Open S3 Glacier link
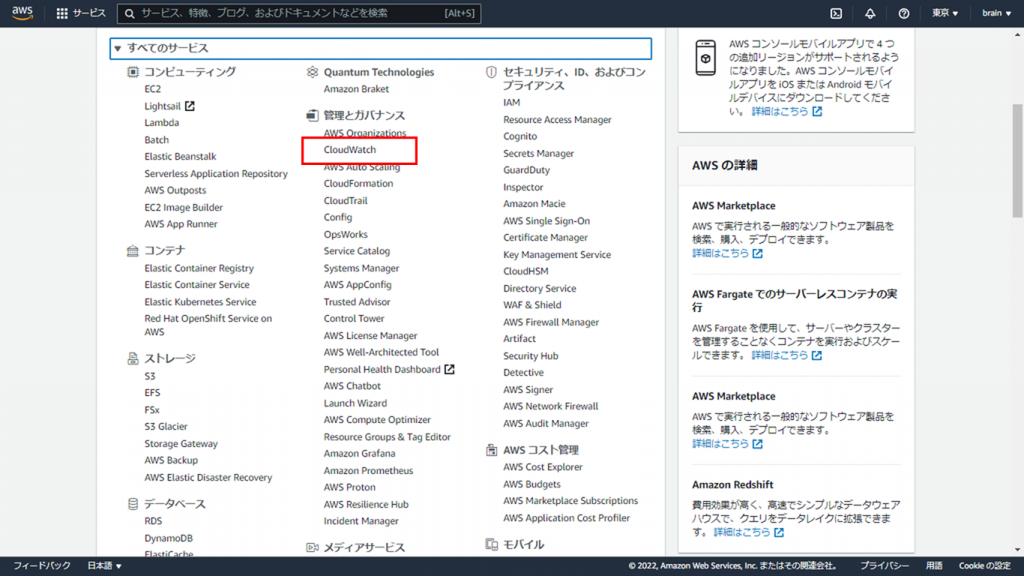 (166, 426)
